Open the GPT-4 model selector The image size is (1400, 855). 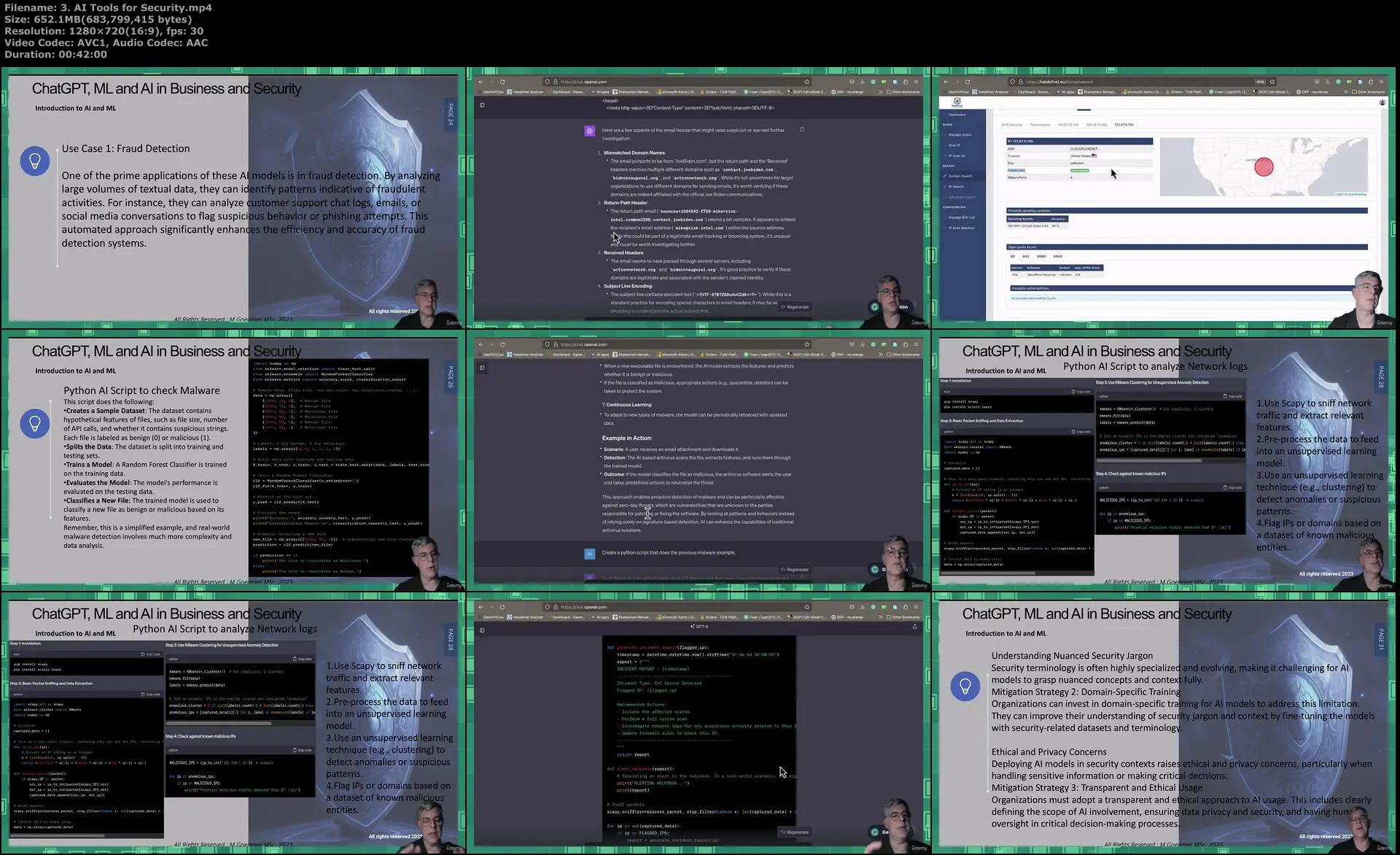pos(700,626)
